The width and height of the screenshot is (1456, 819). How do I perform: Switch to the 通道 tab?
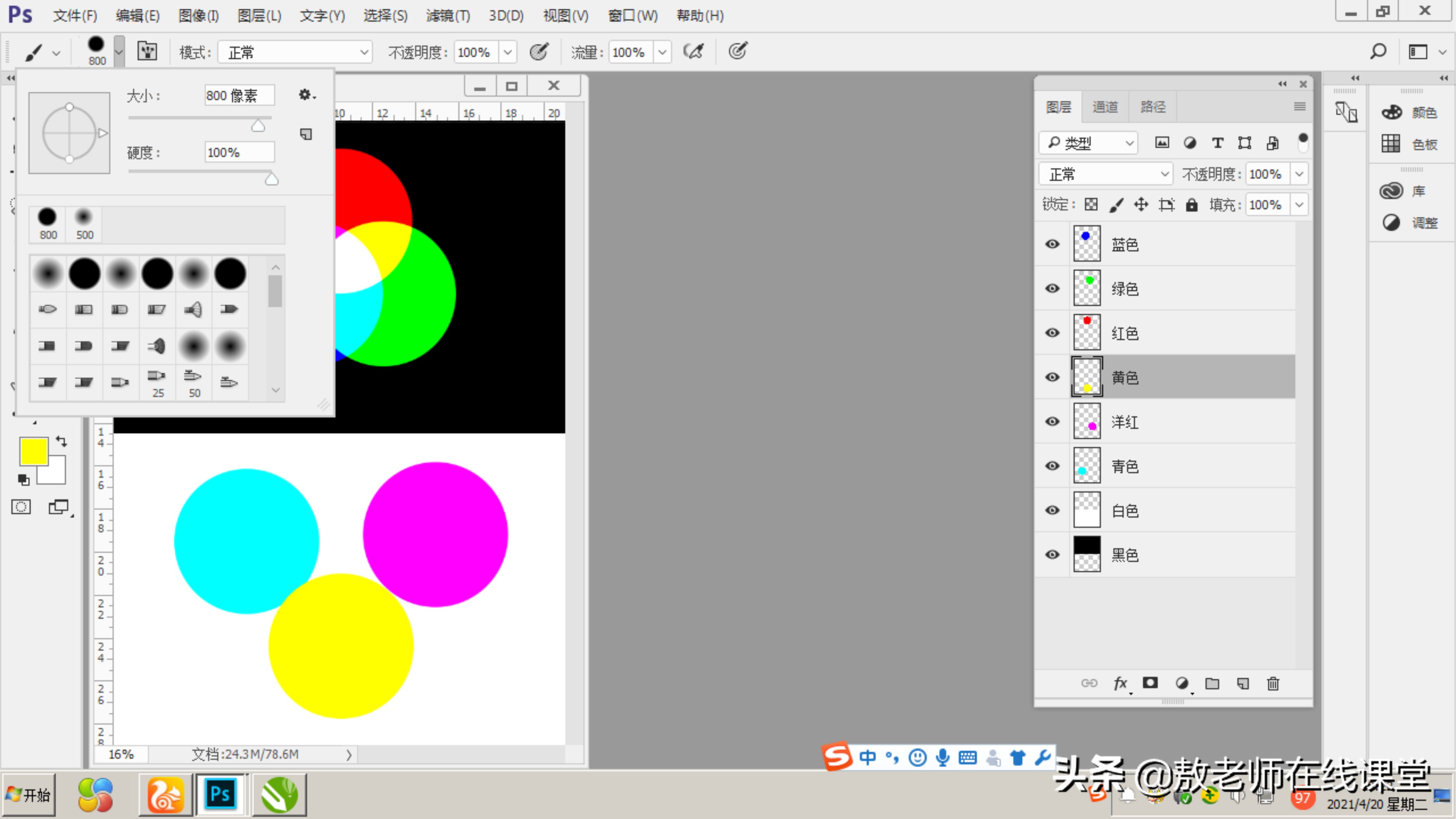(1105, 107)
